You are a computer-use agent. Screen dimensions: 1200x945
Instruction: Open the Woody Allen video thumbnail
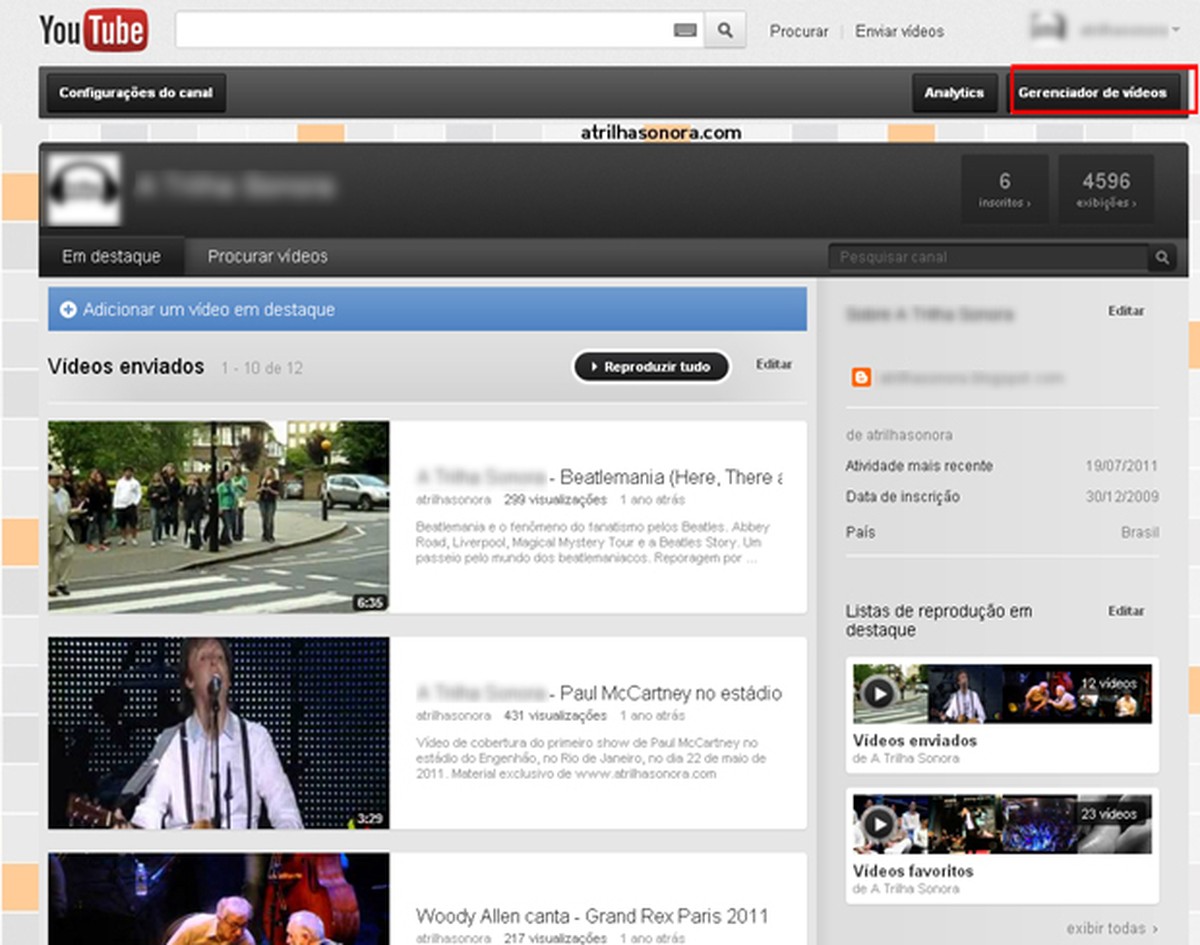(219, 899)
